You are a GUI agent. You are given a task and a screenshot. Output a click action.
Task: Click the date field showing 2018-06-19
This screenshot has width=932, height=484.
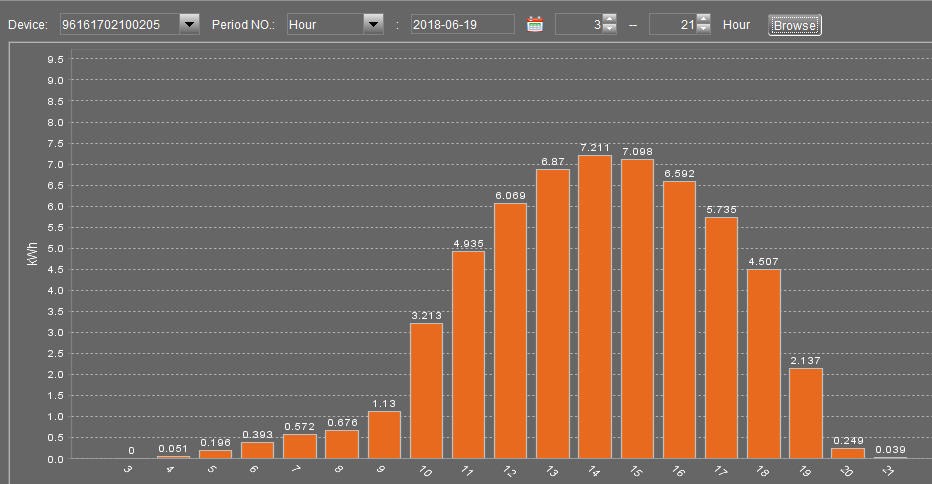pyautogui.click(x=462, y=25)
